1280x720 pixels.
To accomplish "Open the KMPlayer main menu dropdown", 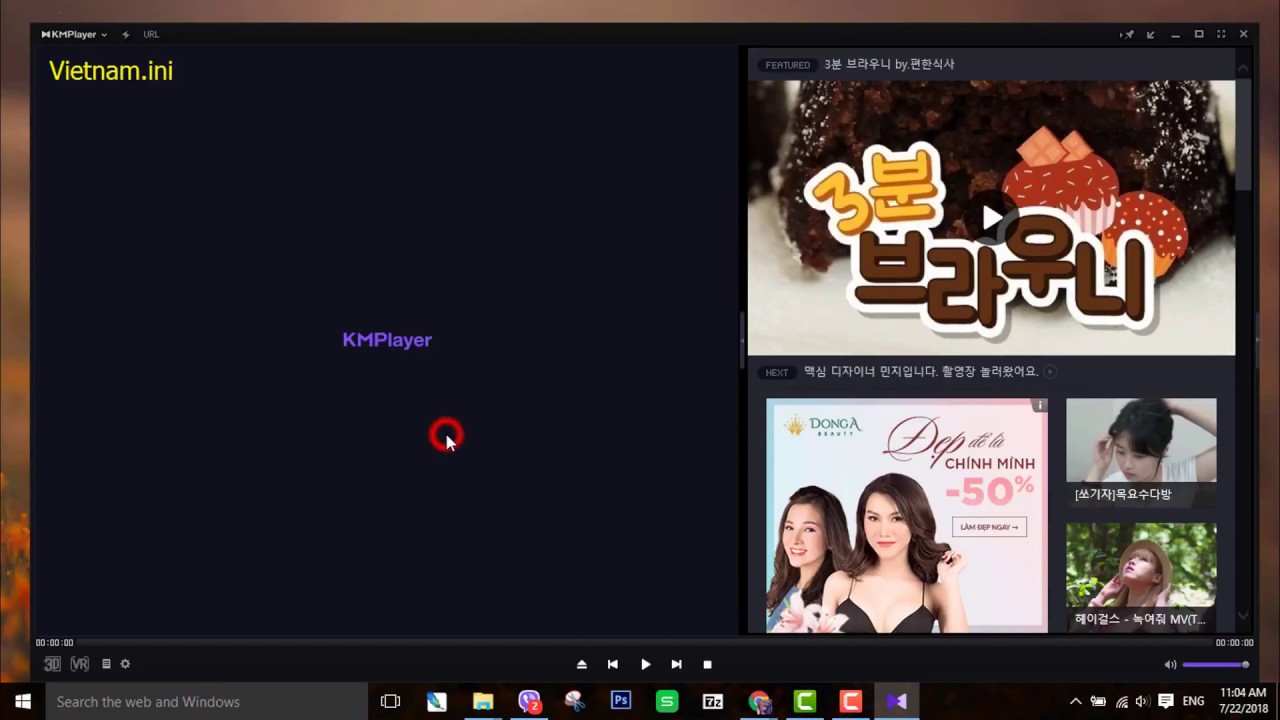I will (x=74, y=34).
